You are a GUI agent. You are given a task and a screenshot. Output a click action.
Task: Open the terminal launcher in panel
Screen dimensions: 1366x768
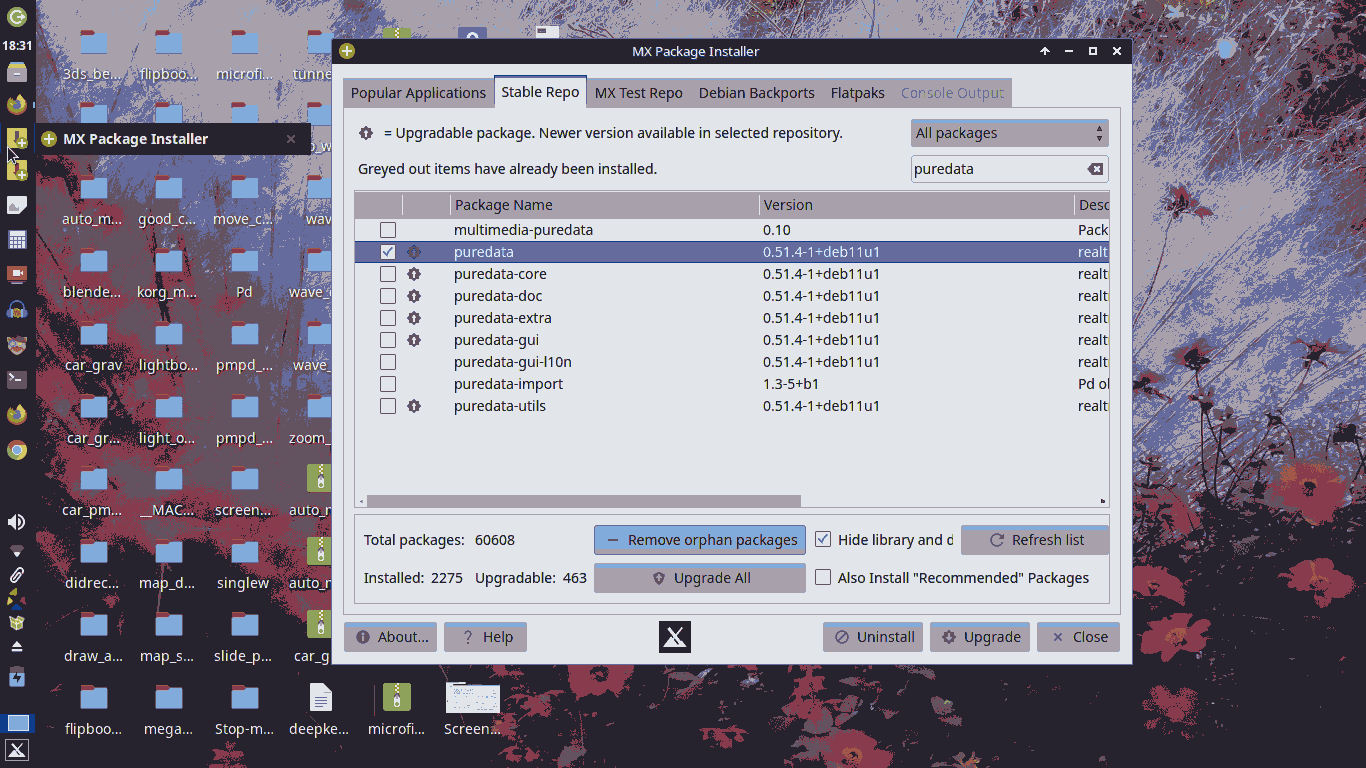point(17,379)
